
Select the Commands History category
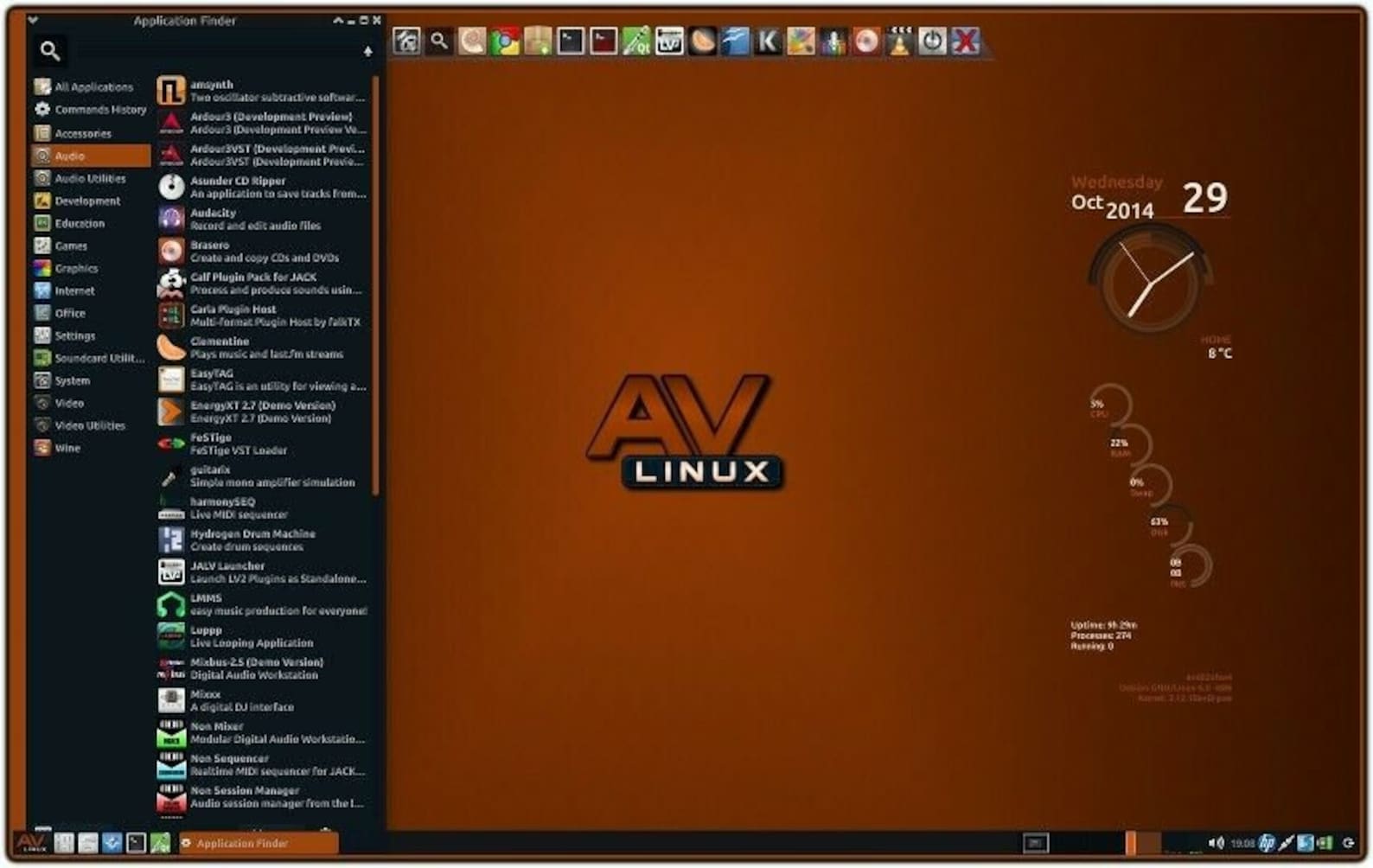tap(90, 110)
